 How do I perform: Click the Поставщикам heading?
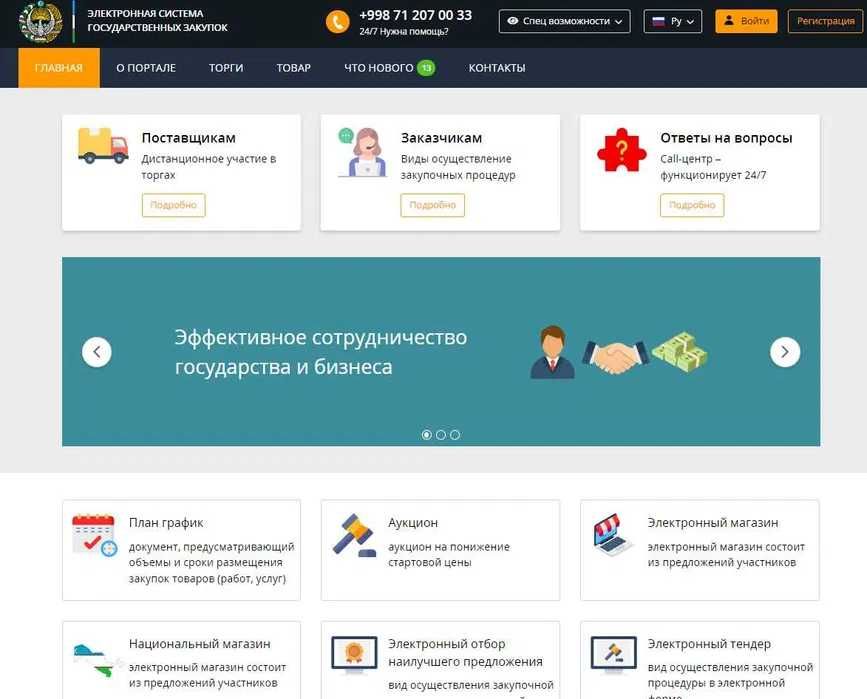pyautogui.click(x=189, y=138)
